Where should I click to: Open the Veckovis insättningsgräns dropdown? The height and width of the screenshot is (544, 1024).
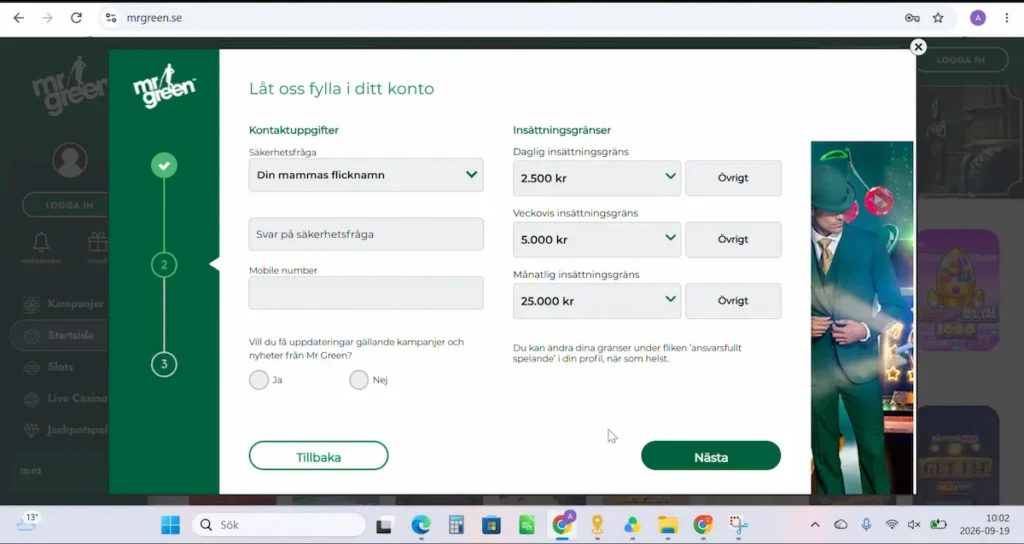coord(597,239)
